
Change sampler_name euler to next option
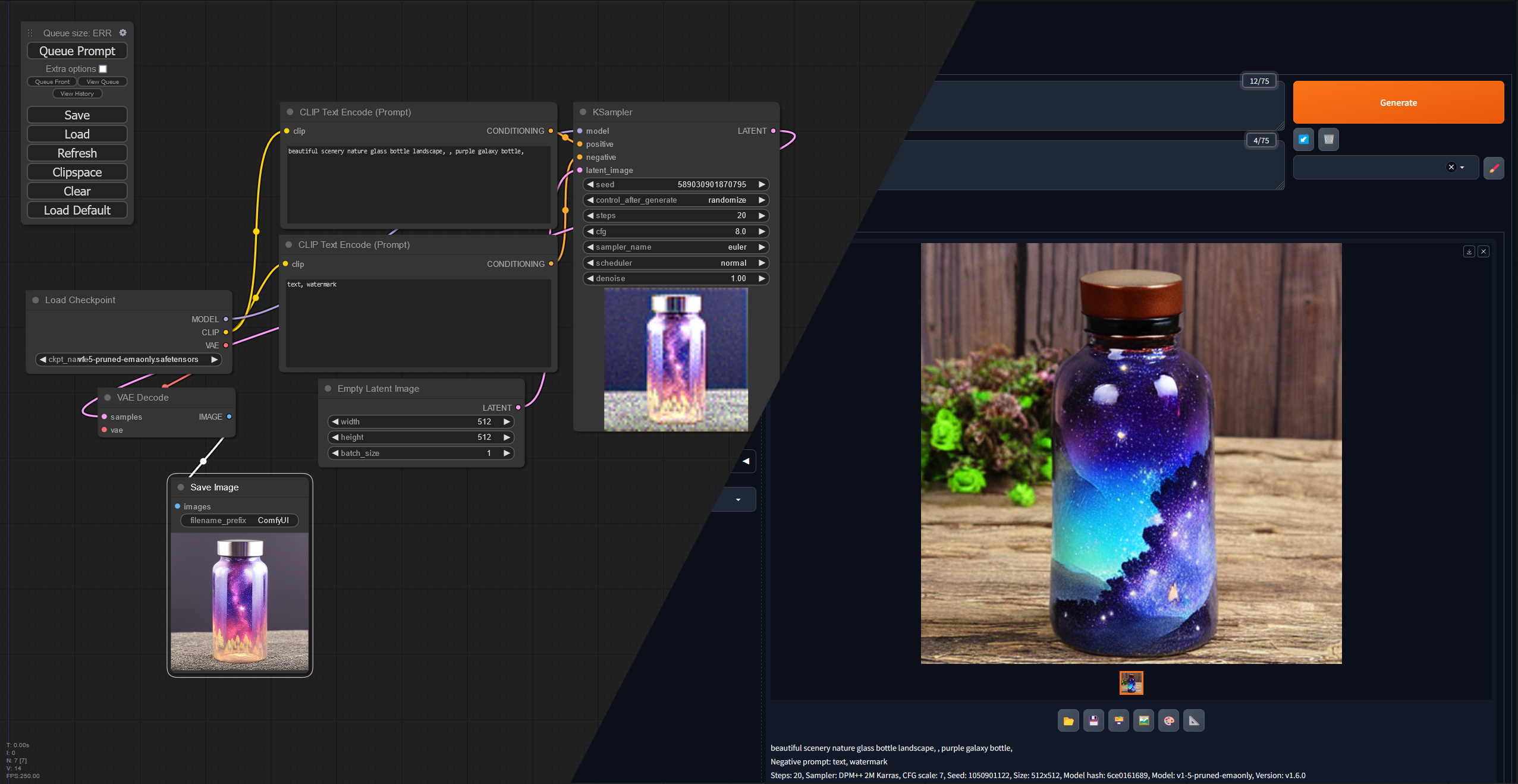coord(761,247)
